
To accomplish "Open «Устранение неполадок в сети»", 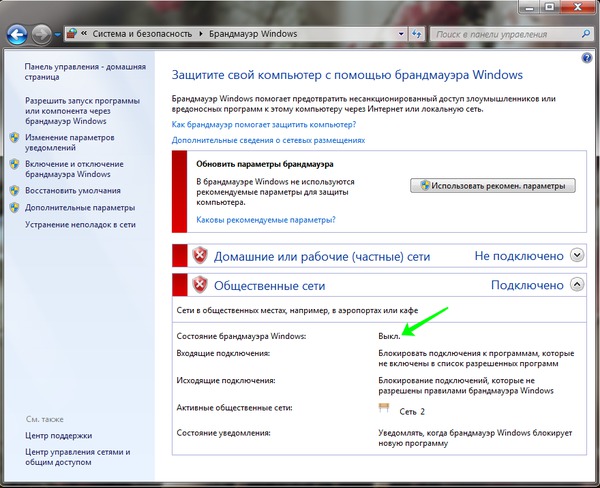I will coord(80,225).
